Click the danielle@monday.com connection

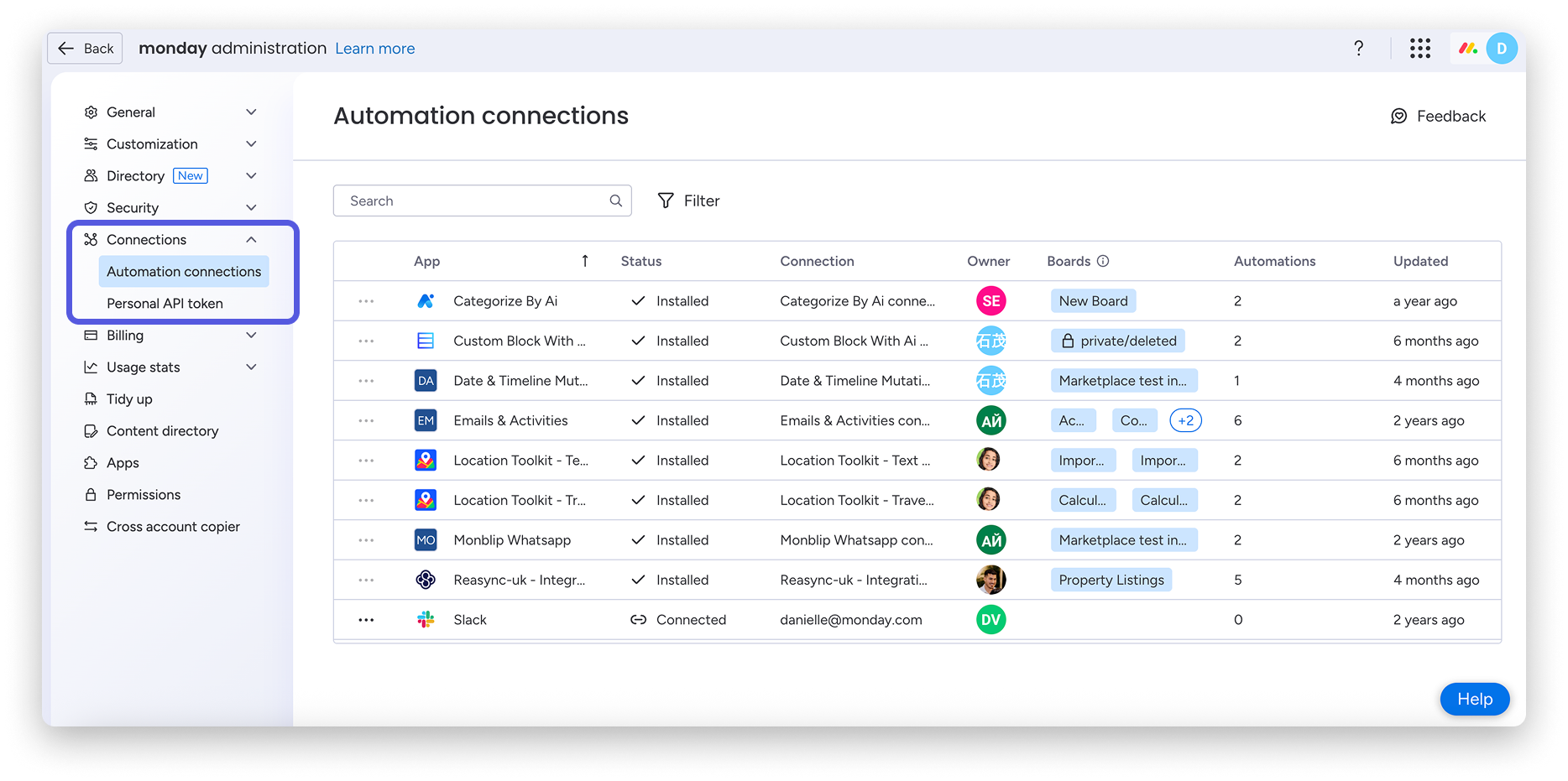point(850,620)
